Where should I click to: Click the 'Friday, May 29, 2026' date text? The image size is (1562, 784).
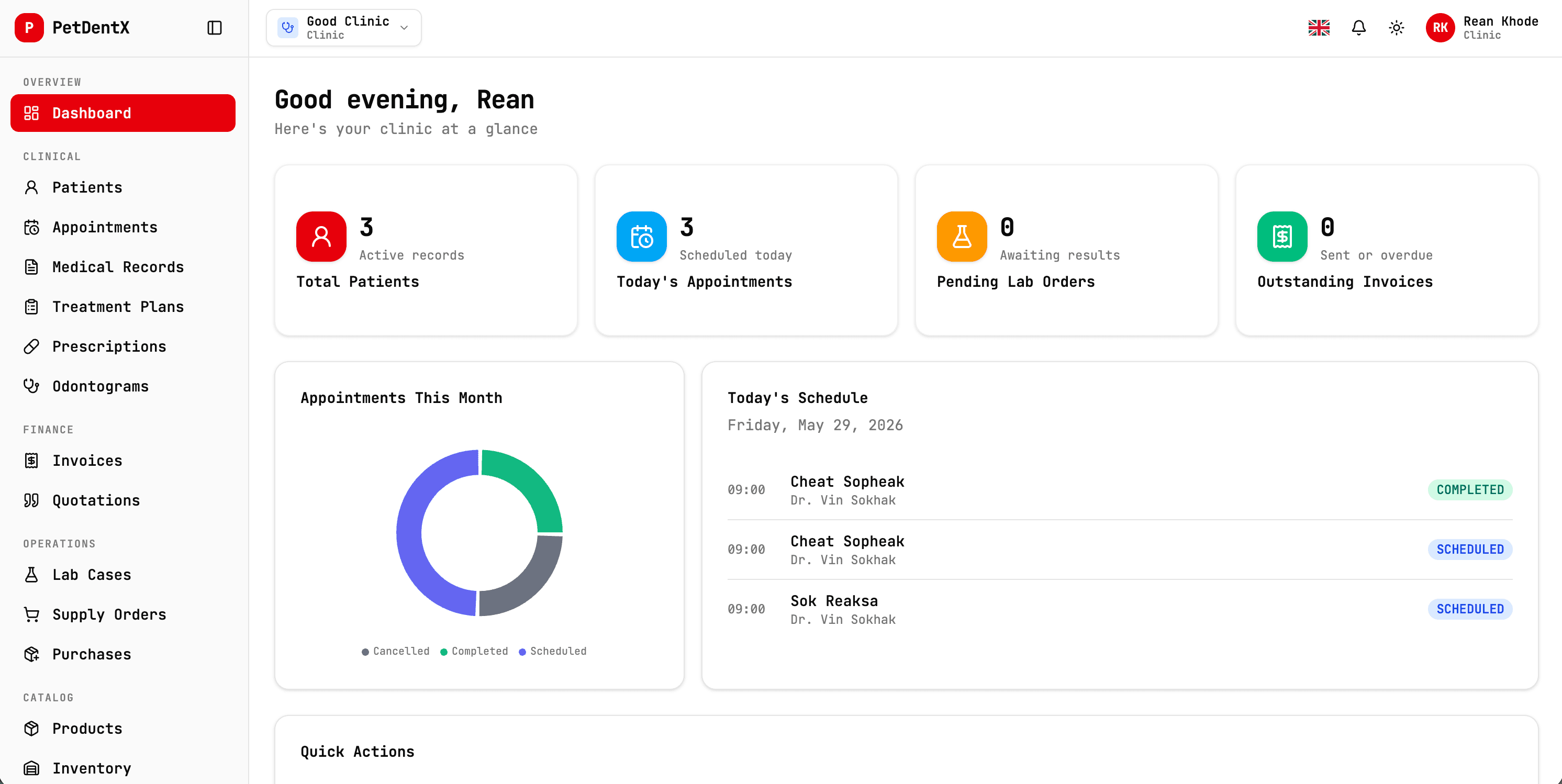(815, 425)
